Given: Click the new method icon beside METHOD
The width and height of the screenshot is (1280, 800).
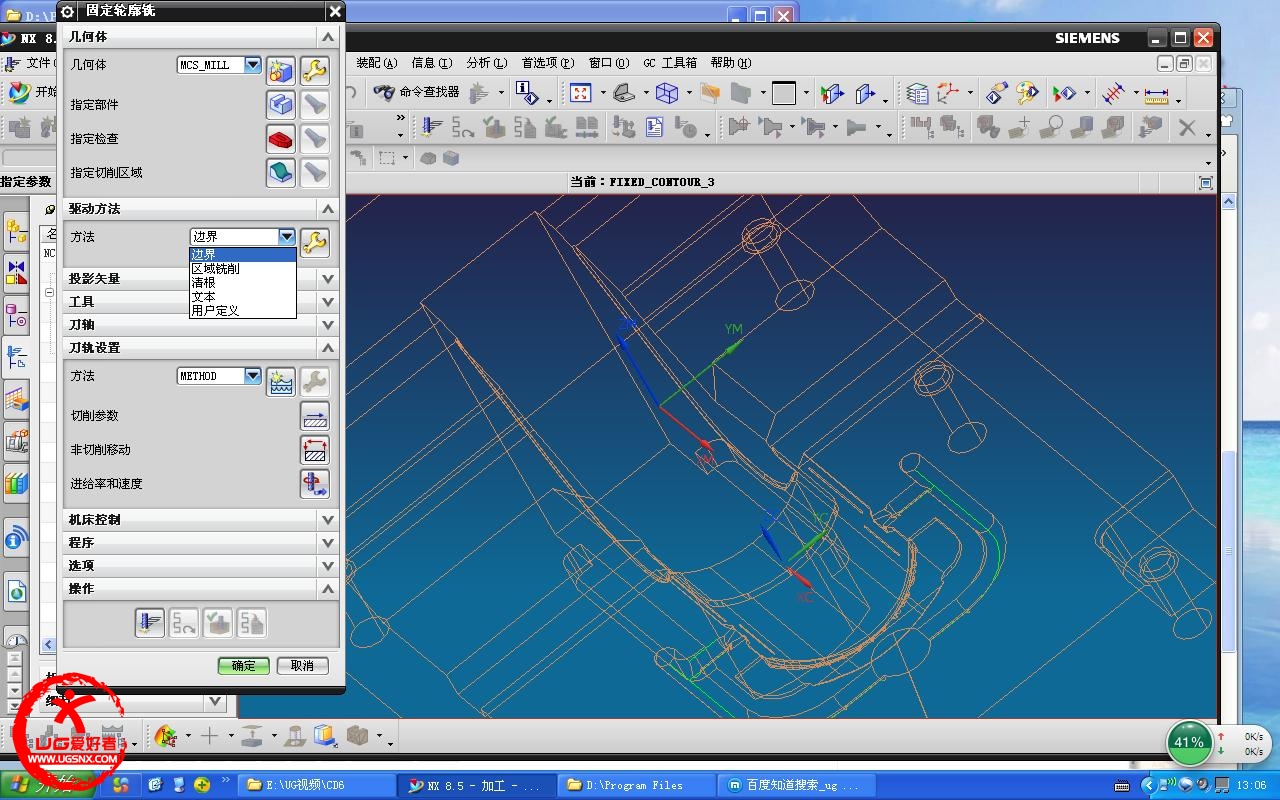Looking at the screenshot, I should (281, 381).
